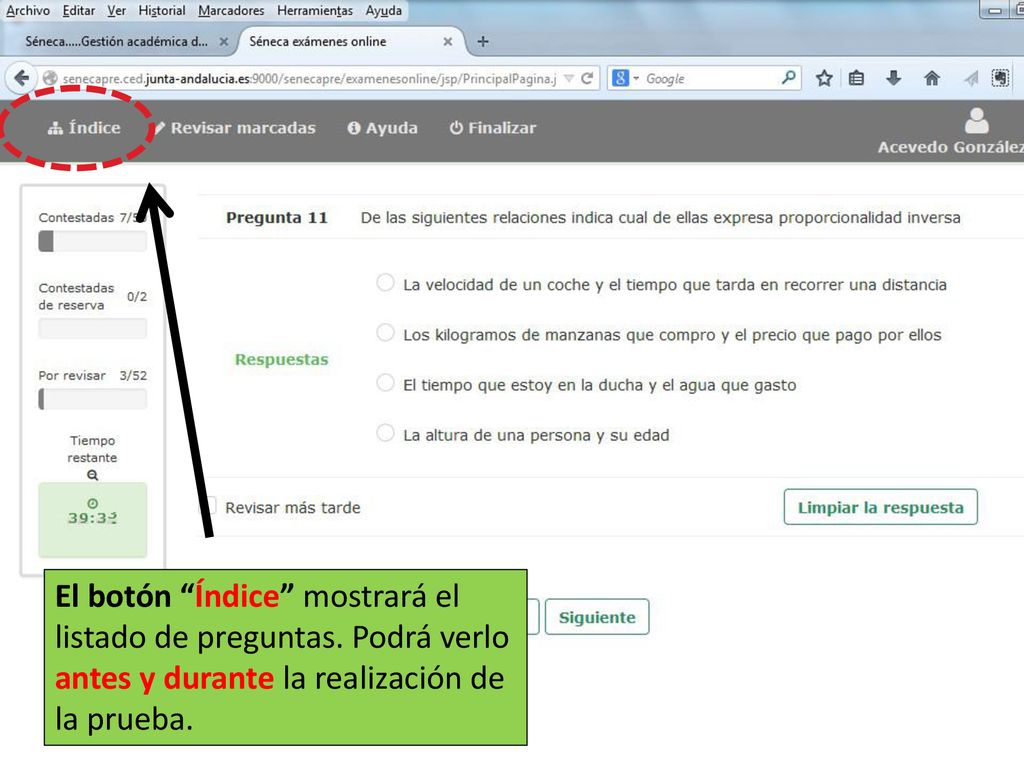Viewport: 1024px width, 768px height.
Task: Click the paper-plane send icon in toolbar
Action: click(x=970, y=78)
